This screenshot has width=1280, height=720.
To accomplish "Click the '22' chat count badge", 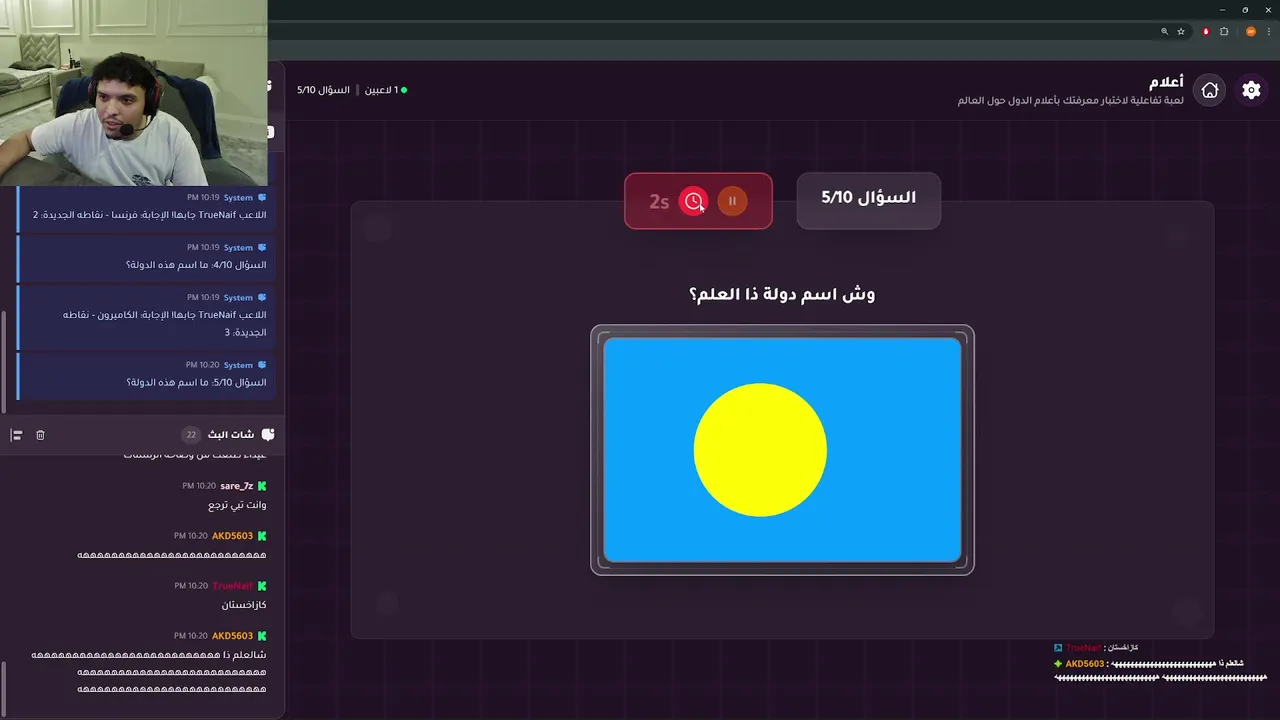I will coord(191,435).
